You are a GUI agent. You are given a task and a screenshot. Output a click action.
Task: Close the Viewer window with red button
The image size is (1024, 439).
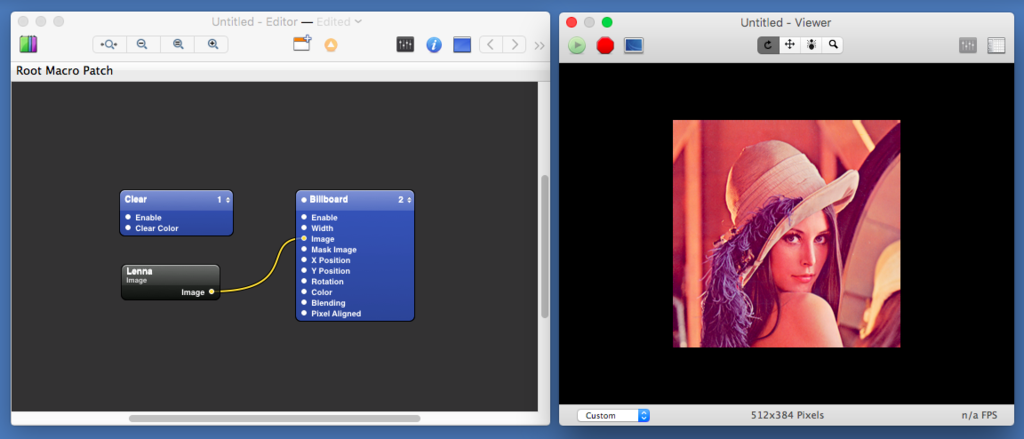coord(571,22)
